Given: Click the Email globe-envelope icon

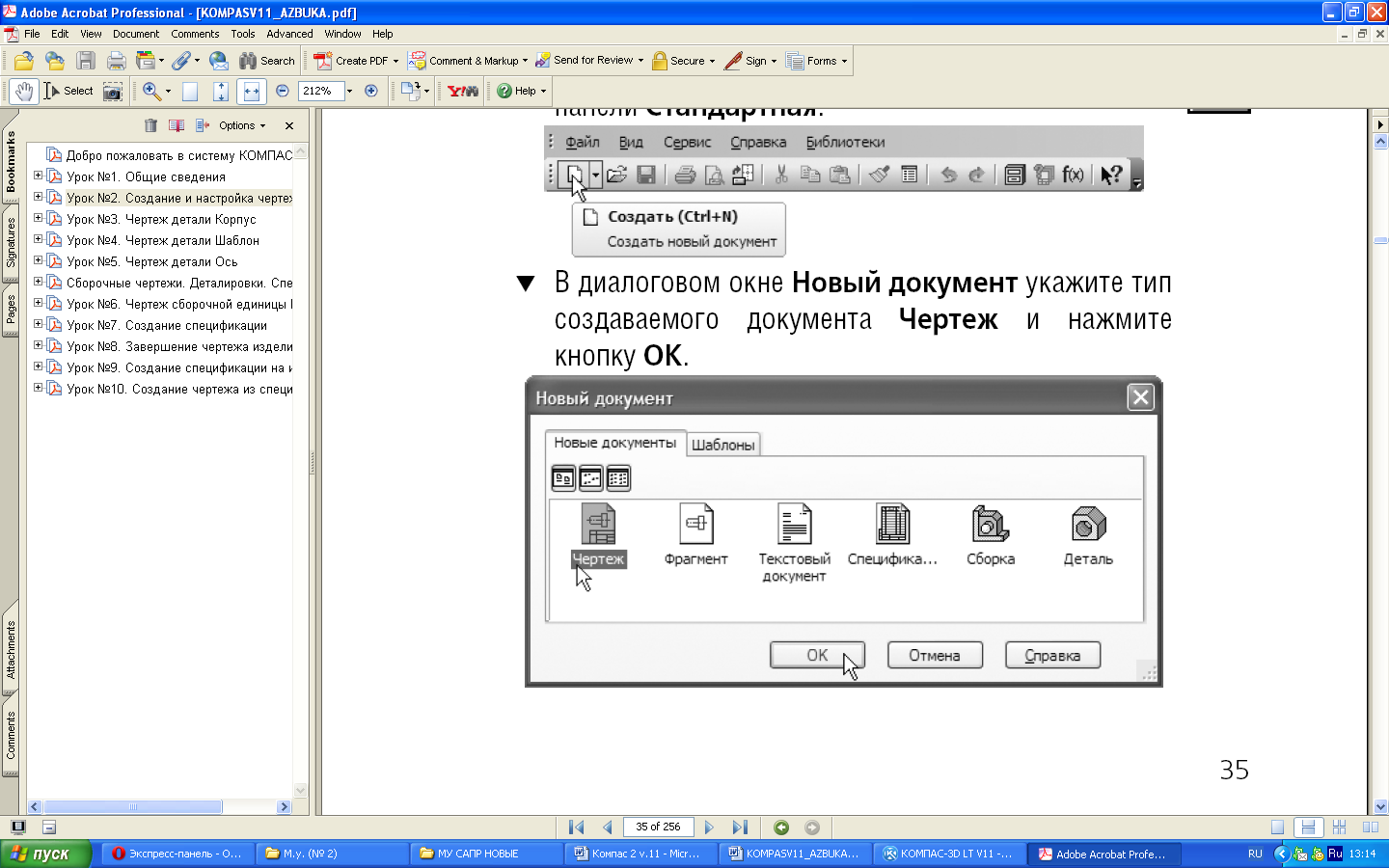Looking at the screenshot, I should click(219, 61).
